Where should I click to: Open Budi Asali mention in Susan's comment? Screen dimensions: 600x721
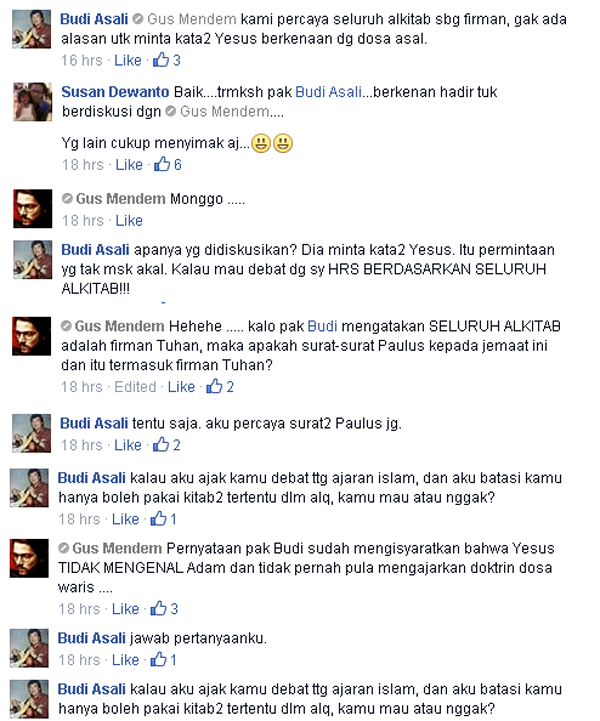[x=328, y=92]
